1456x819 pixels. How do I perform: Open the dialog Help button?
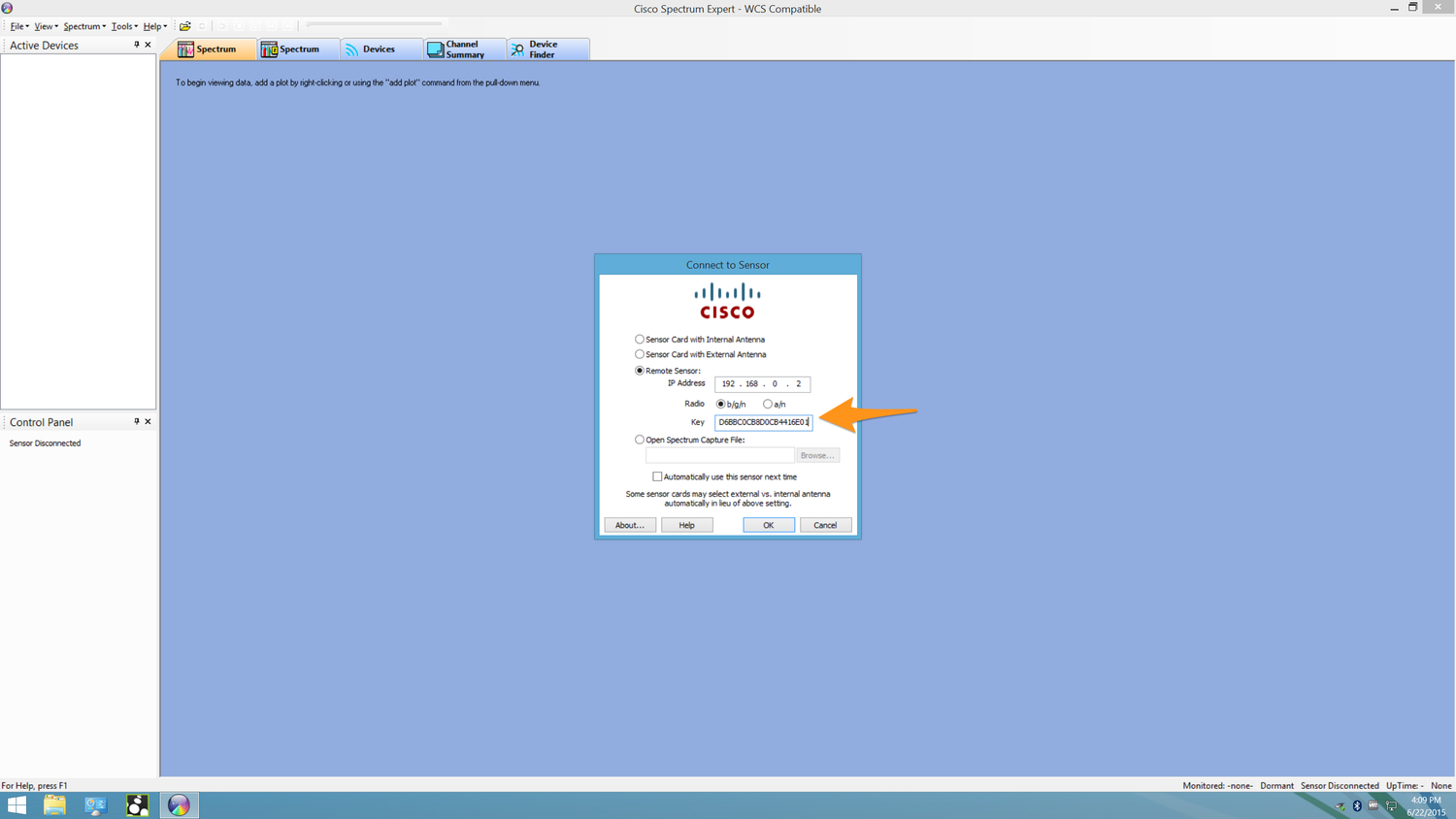[686, 525]
